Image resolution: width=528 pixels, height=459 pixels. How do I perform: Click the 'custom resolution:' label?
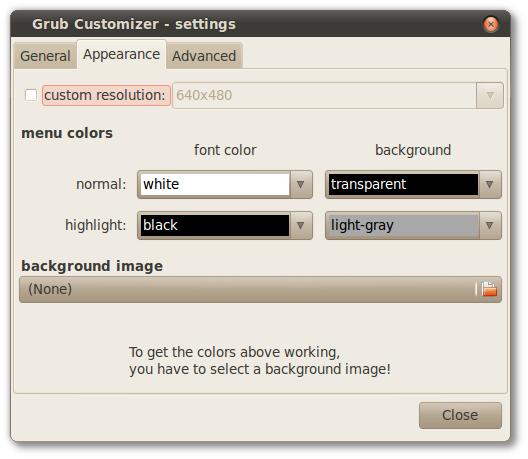(106, 96)
